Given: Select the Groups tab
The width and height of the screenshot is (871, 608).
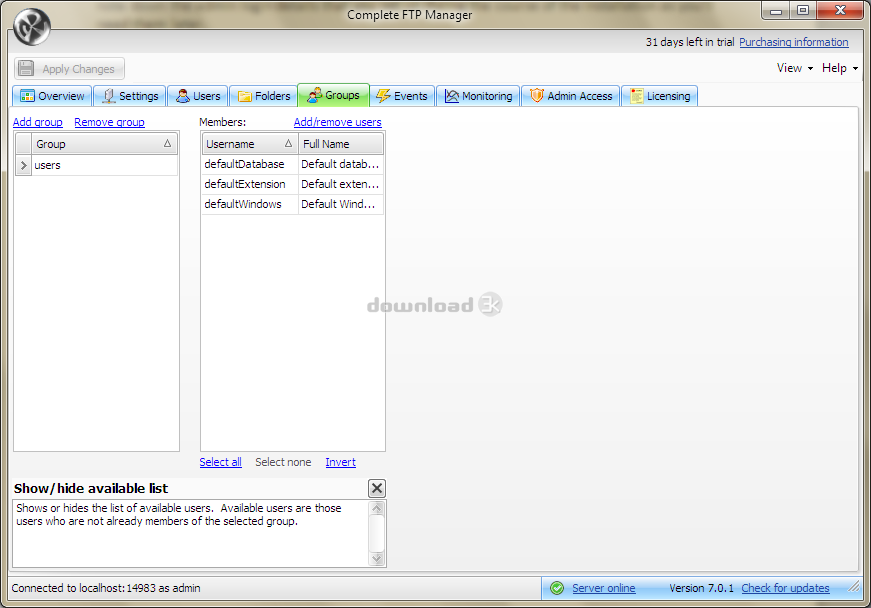Looking at the screenshot, I should click(333, 95).
